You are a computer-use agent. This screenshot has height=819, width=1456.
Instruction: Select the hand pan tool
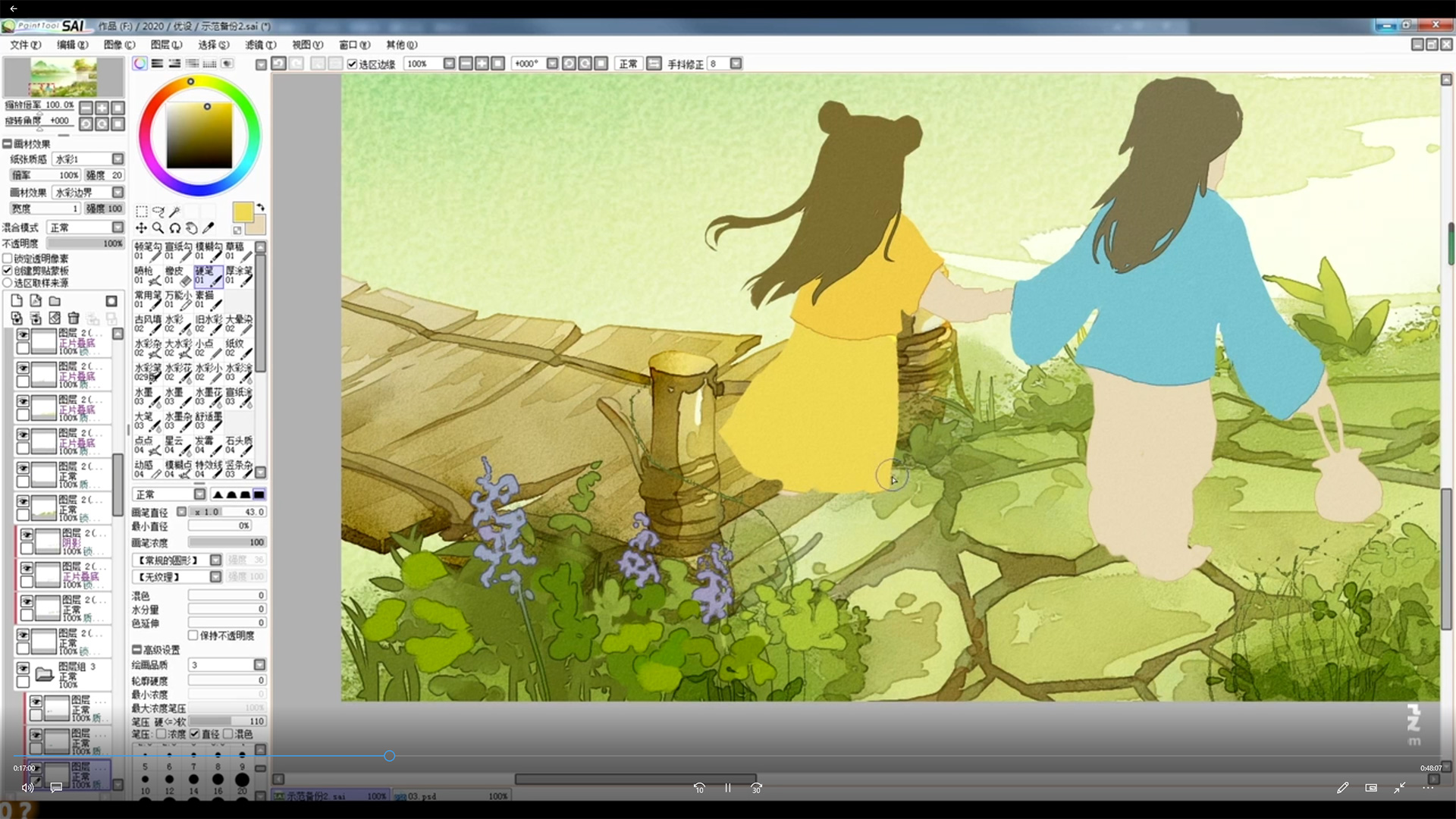191,227
